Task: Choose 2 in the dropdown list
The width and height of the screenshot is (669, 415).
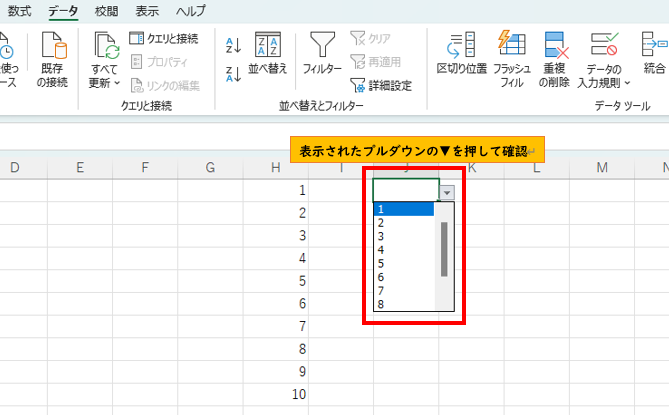Action: coord(404,223)
